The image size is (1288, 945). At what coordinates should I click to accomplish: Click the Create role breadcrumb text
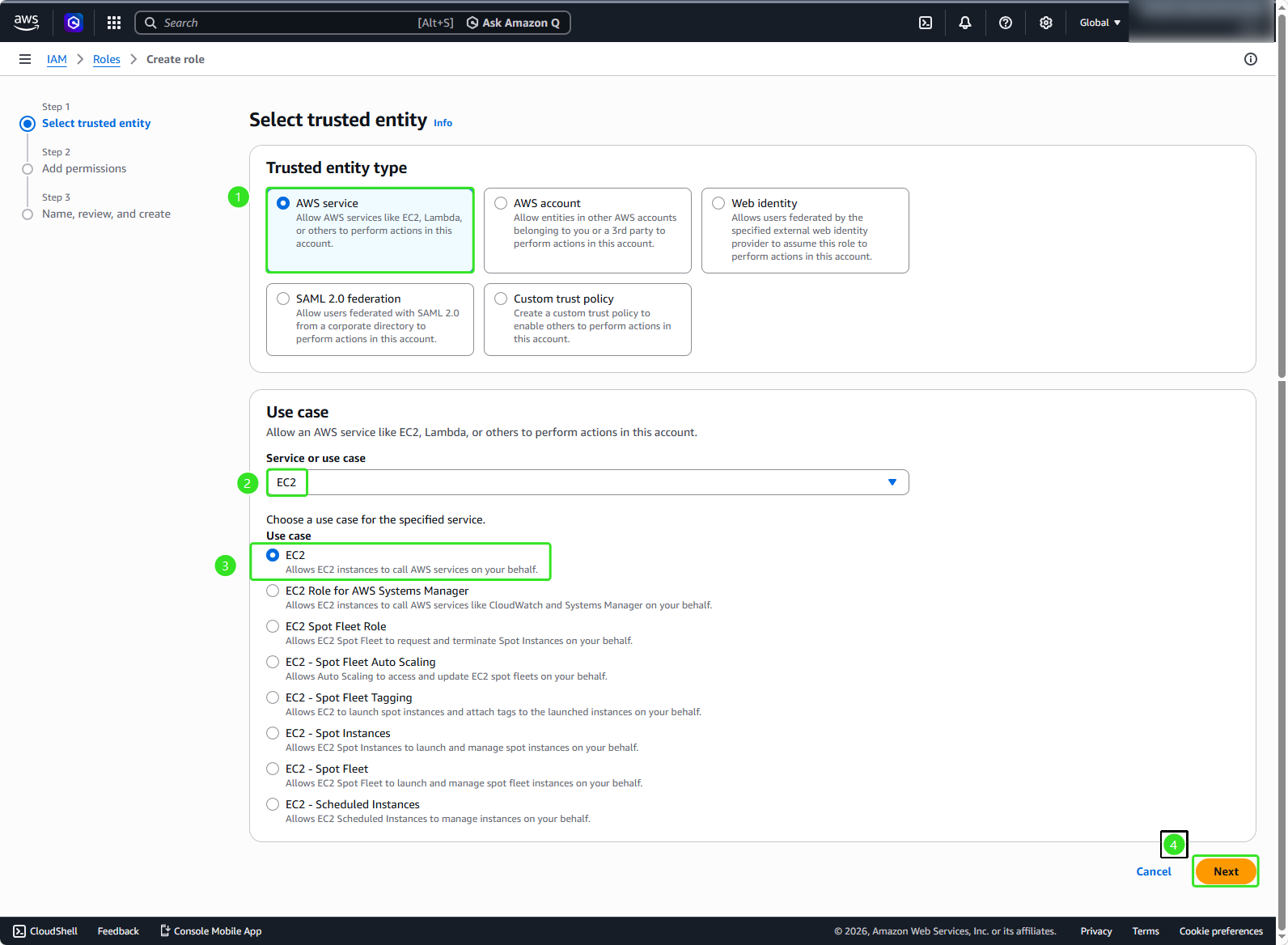176,59
